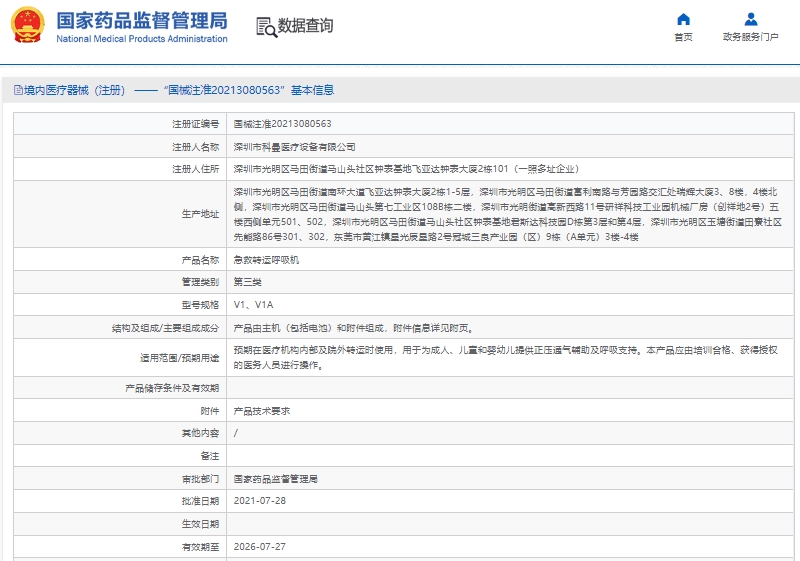Screen dimensions: 800x561
Task: Click the 境内医疗器械（注册） breadcrumb
Action: coord(74,90)
